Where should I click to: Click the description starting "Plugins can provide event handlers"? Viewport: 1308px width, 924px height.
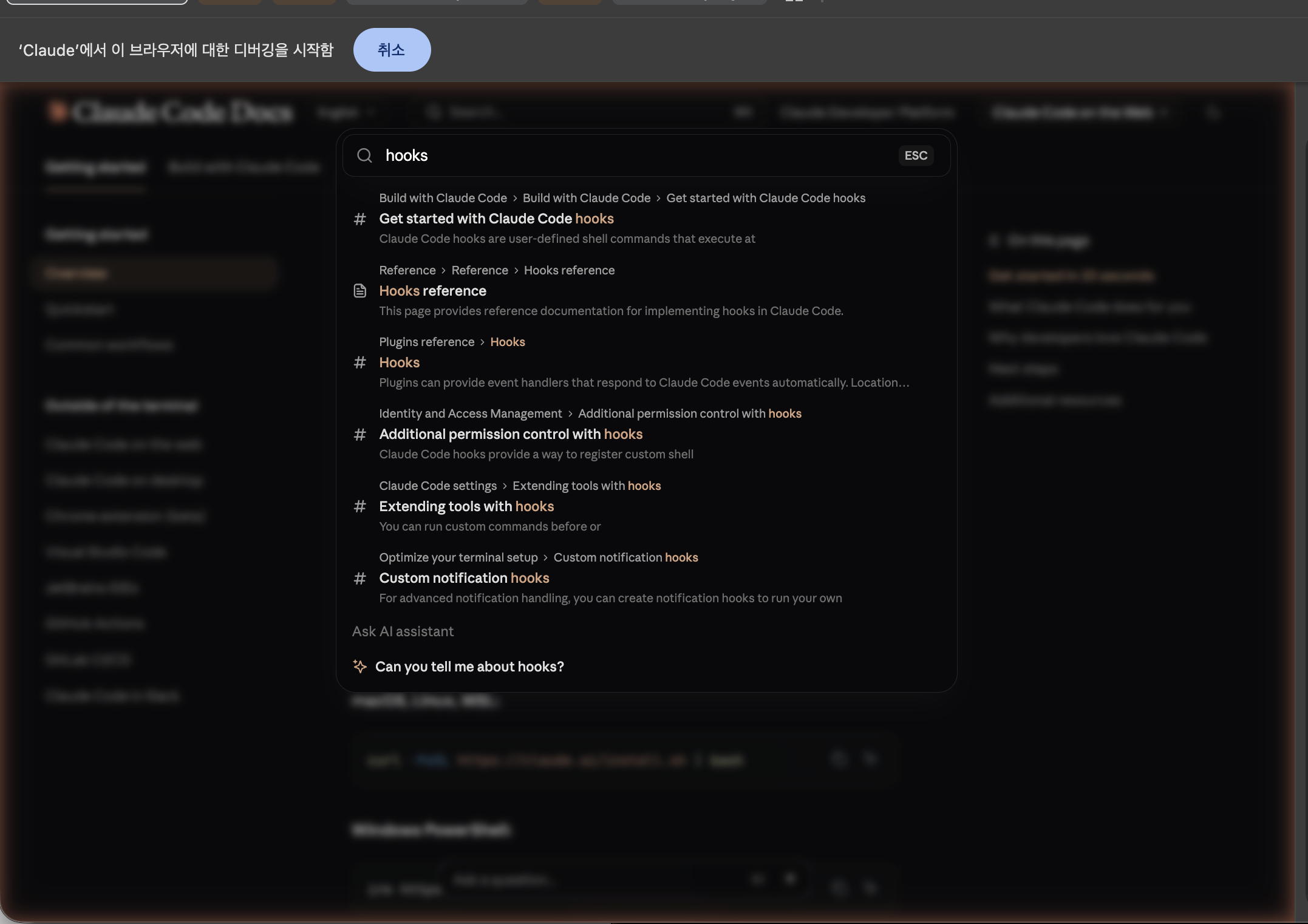(x=644, y=382)
